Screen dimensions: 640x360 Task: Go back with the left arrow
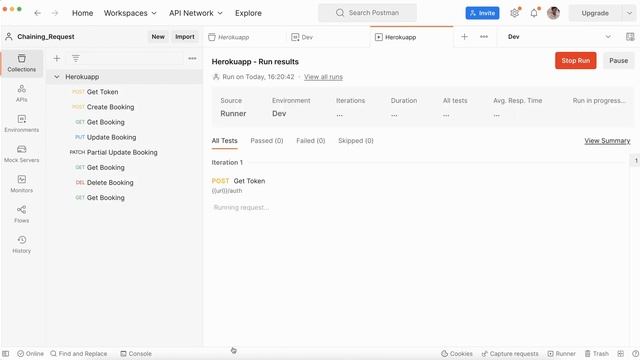(38, 13)
